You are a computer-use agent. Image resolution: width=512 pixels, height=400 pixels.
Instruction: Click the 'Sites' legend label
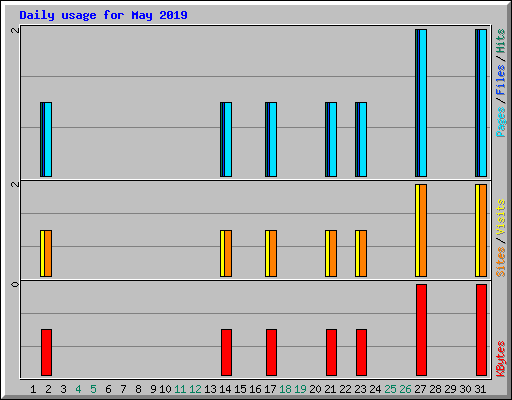pos(501,262)
